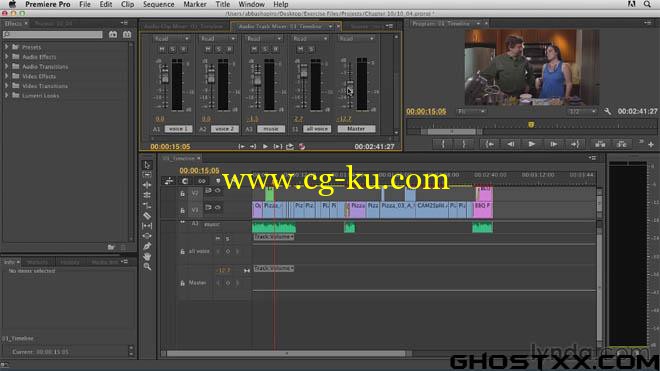Expand the Presets folder in Effects
This screenshot has width=660, height=371.
[x=6, y=47]
